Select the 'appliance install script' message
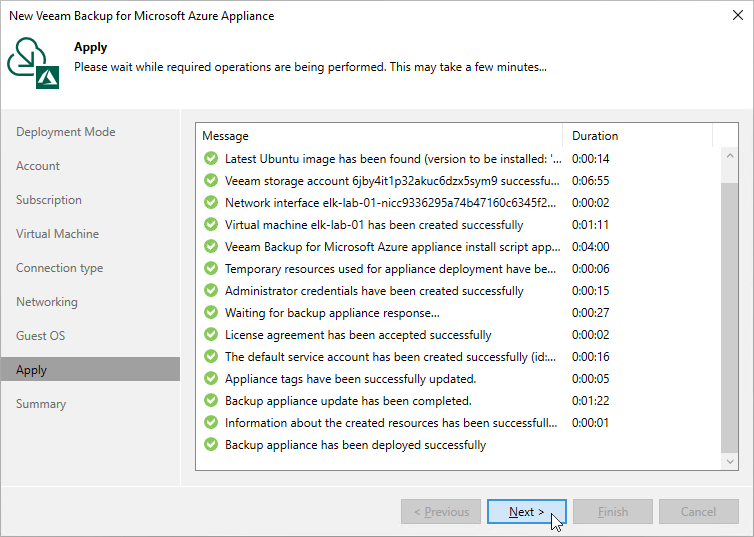Screen dimensions: 754x537 click(x=392, y=247)
